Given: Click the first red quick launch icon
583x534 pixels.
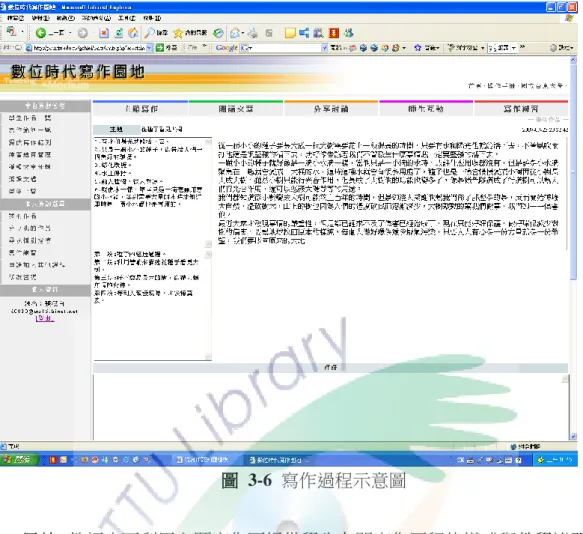Looking at the screenshot, I should 53,460.
